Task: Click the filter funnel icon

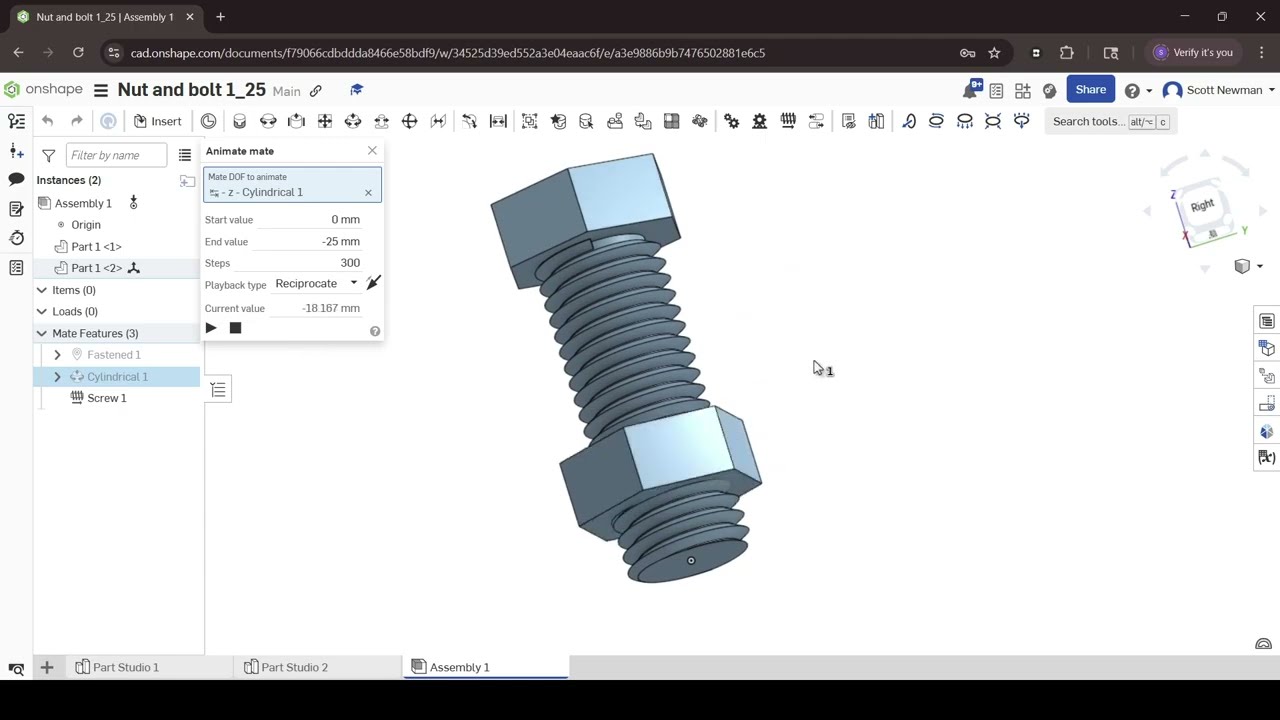Action: pos(48,155)
